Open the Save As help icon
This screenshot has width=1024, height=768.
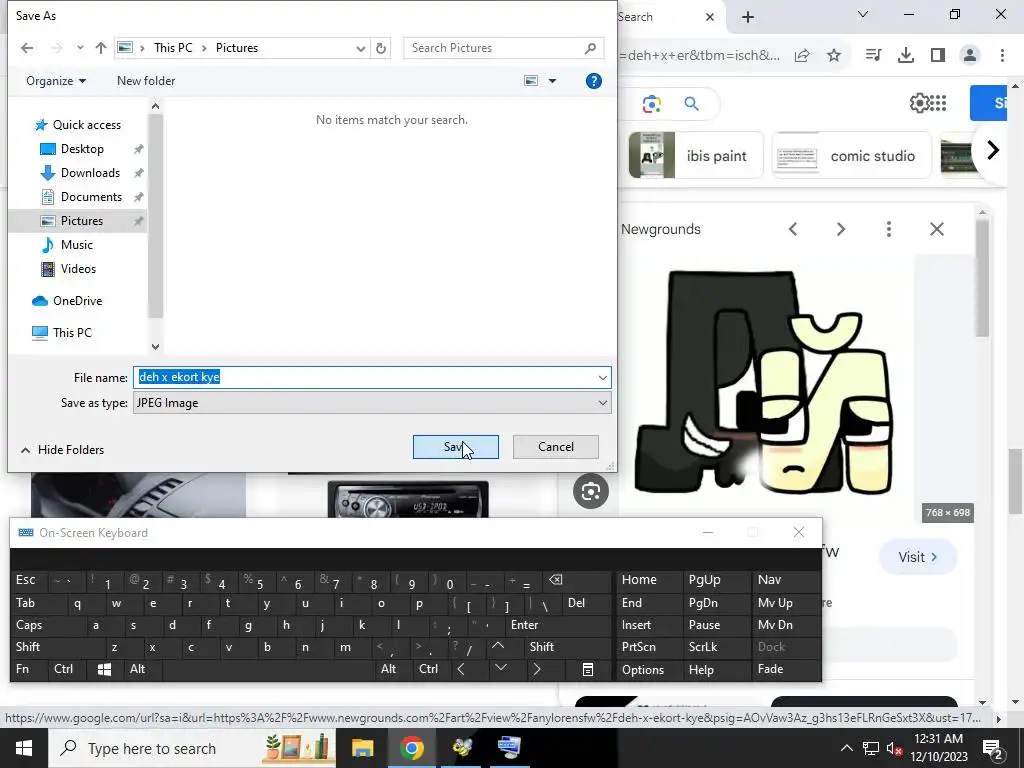click(594, 81)
